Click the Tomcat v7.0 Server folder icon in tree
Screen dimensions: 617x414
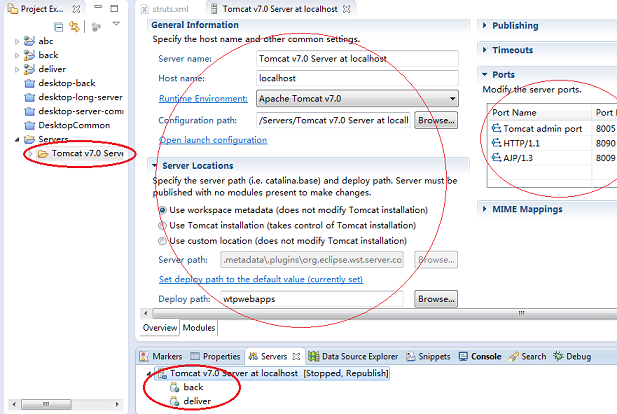(x=43, y=153)
